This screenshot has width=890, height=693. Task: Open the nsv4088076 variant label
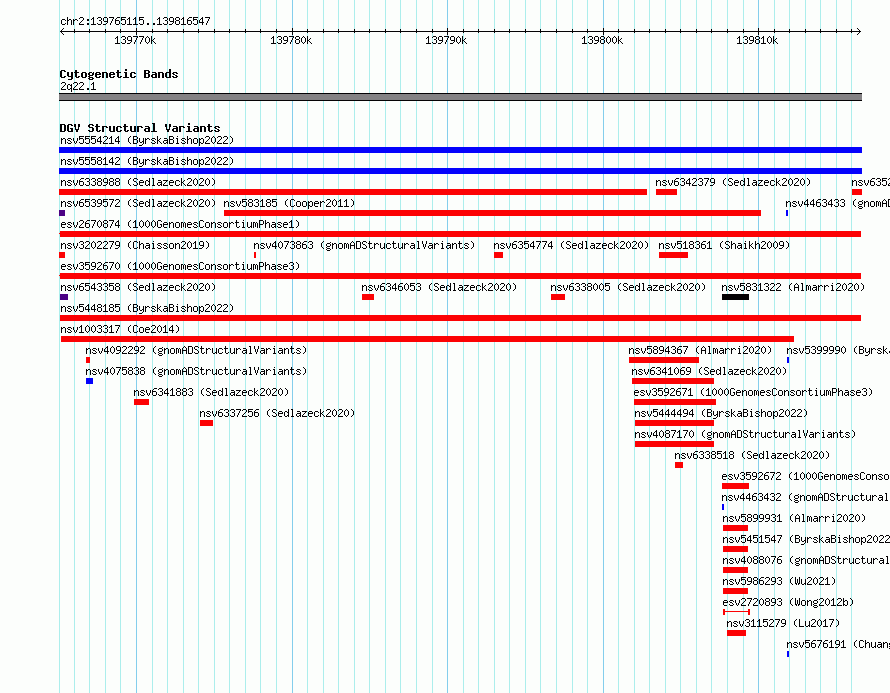click(x=806, y=560)
